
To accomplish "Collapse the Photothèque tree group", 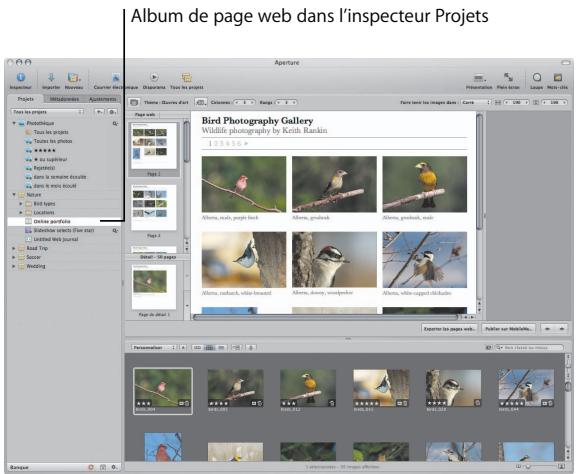I will (14, 123).
